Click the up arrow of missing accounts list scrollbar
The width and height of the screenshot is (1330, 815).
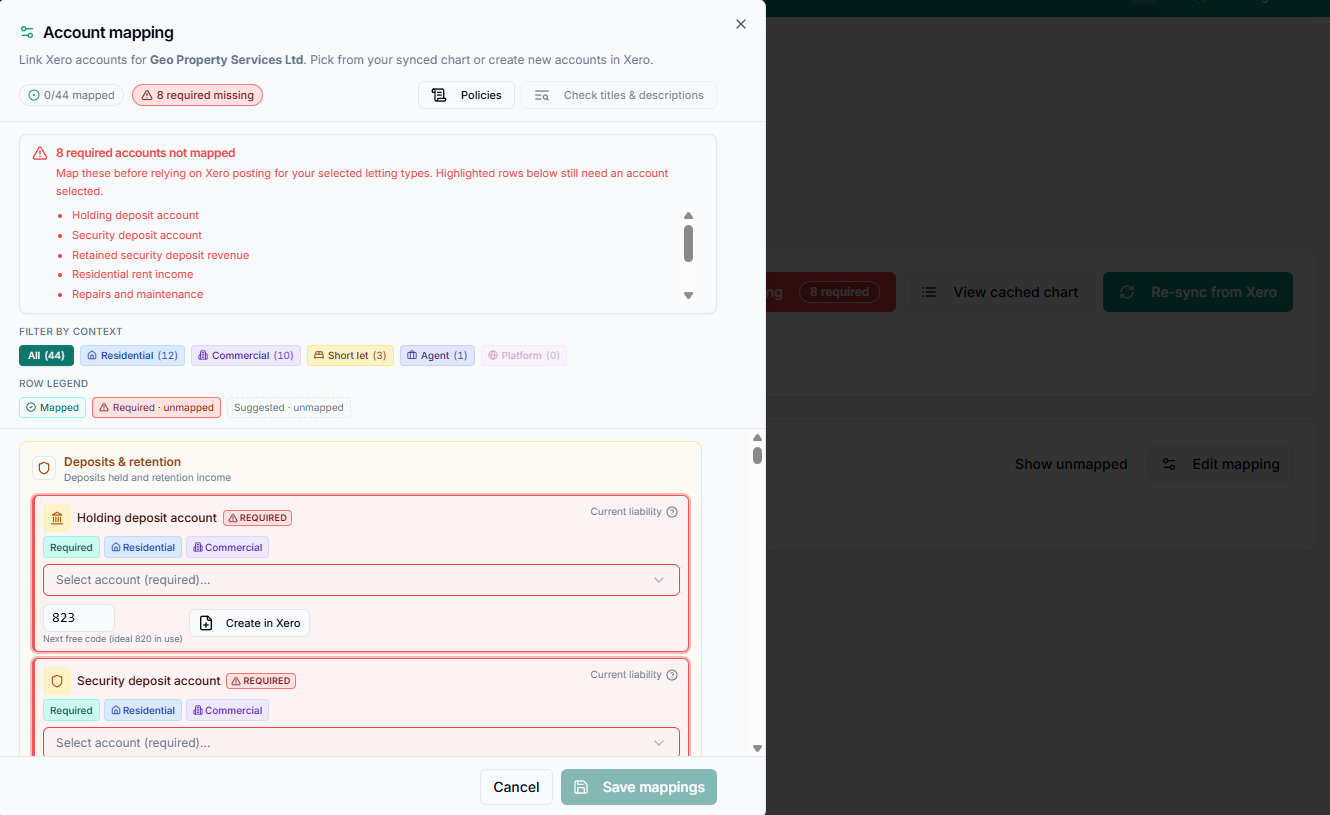click(688, 216)
